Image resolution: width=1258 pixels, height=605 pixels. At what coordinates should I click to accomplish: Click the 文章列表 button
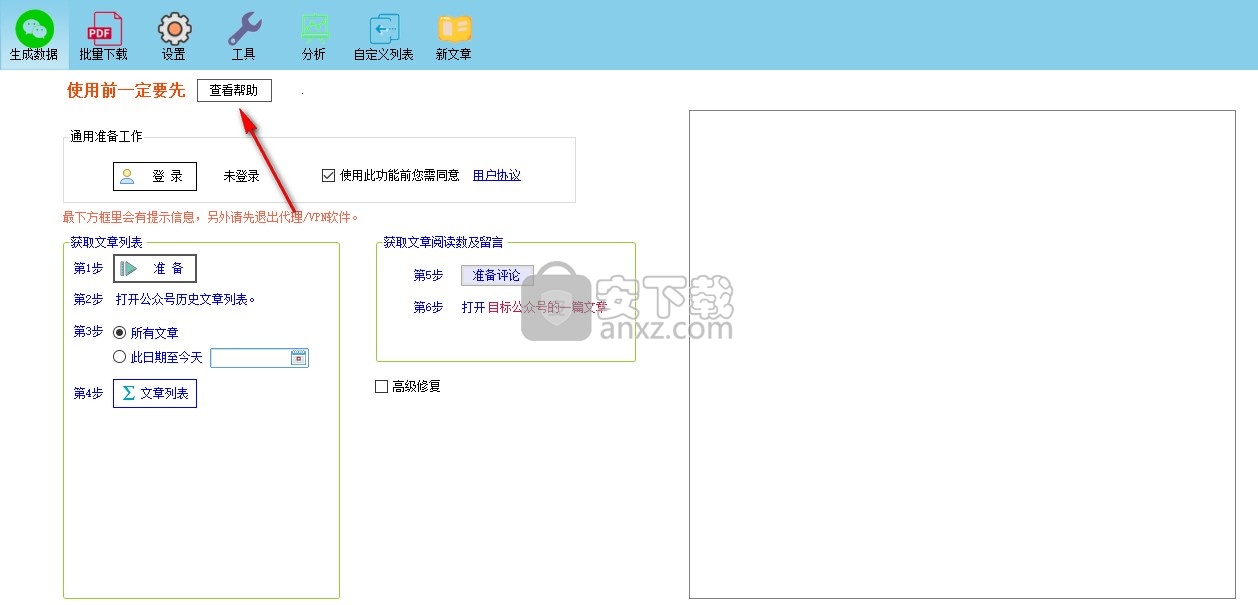point(155,393)
